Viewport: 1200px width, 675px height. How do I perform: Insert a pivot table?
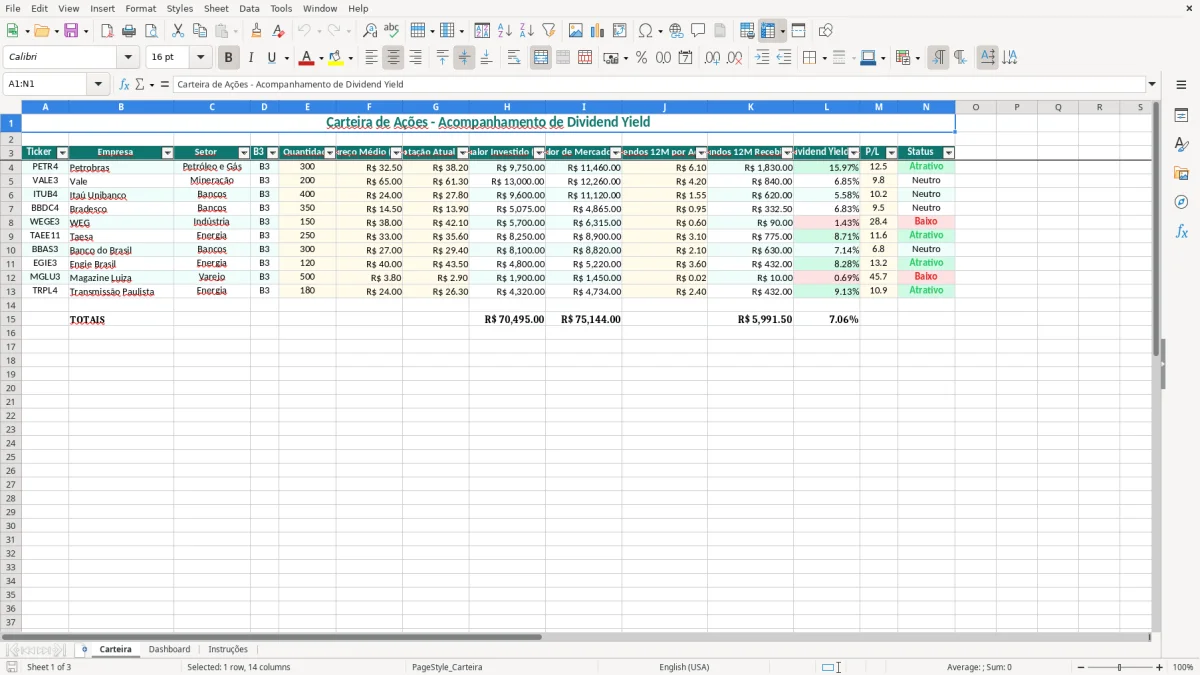click(x=620, y=31)
